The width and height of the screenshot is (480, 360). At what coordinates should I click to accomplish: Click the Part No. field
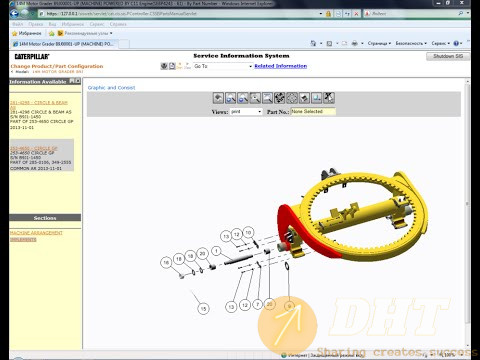pos(313,112)
